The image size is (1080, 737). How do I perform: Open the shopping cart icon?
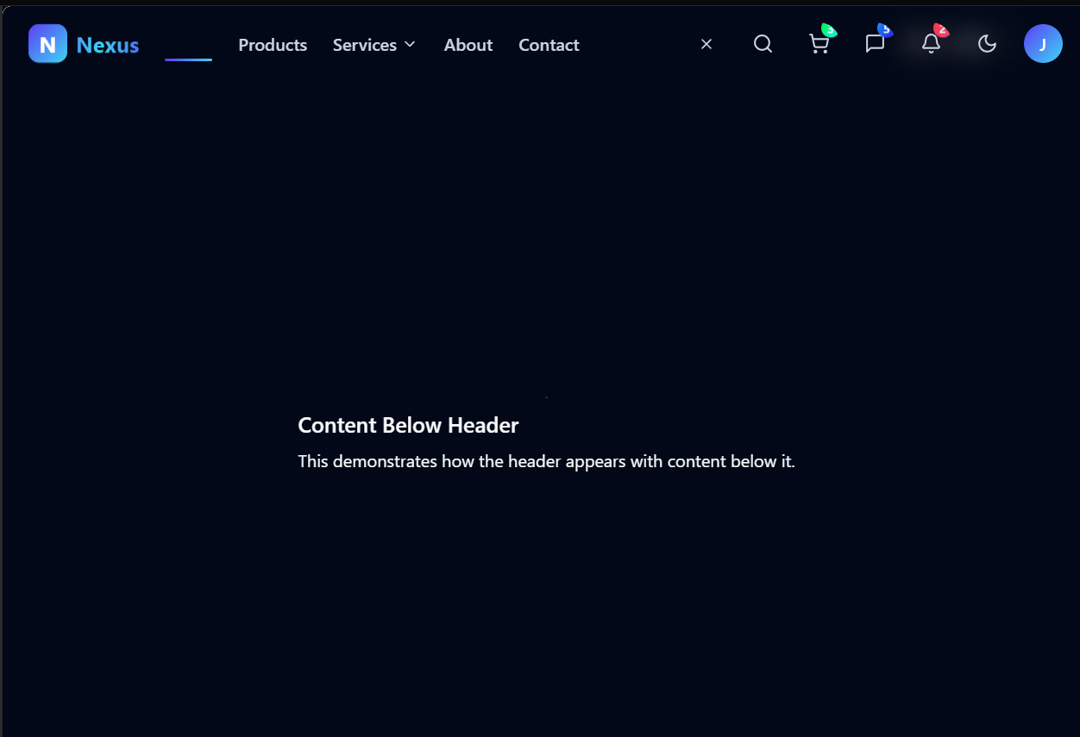(819, 44)
